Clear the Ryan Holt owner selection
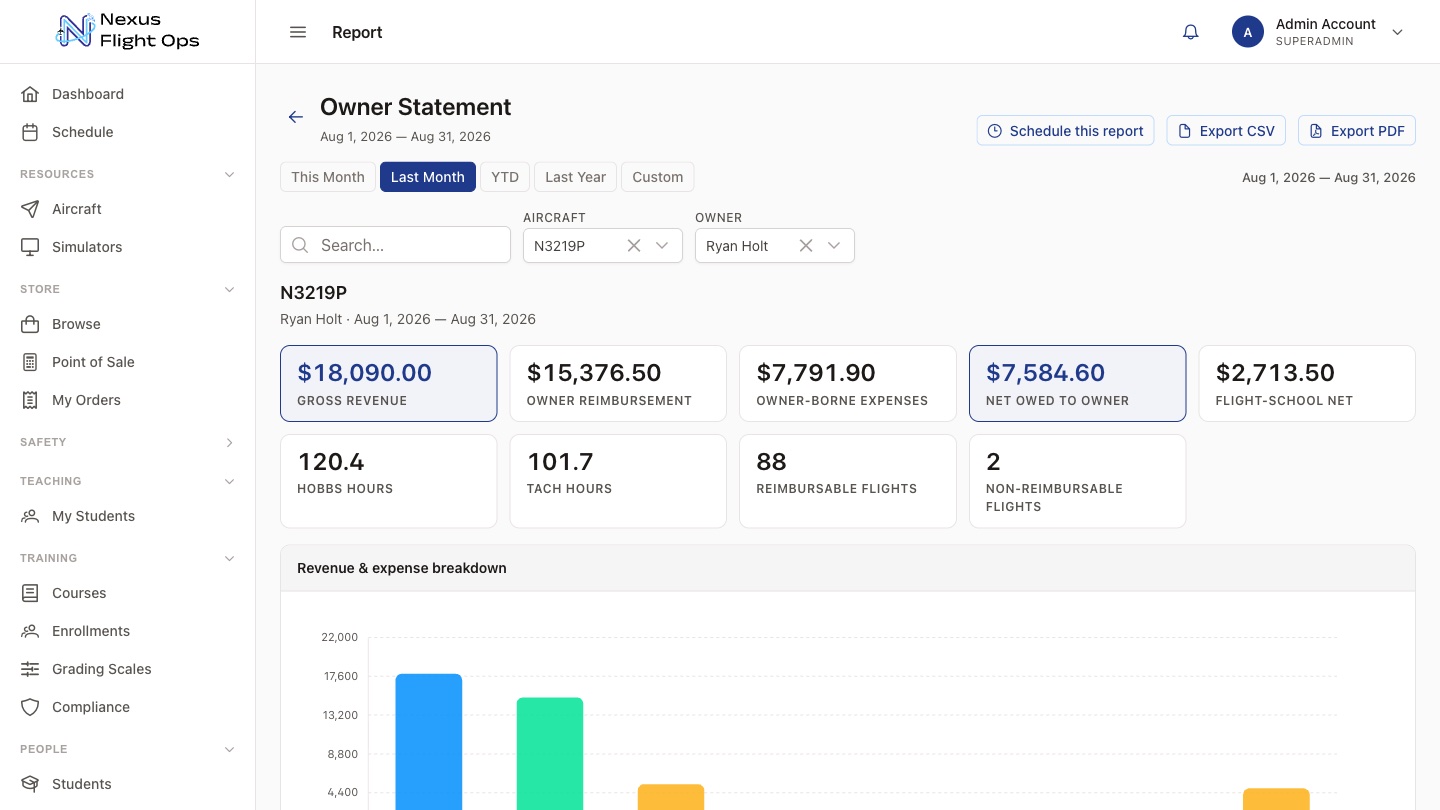 [806, 246]
